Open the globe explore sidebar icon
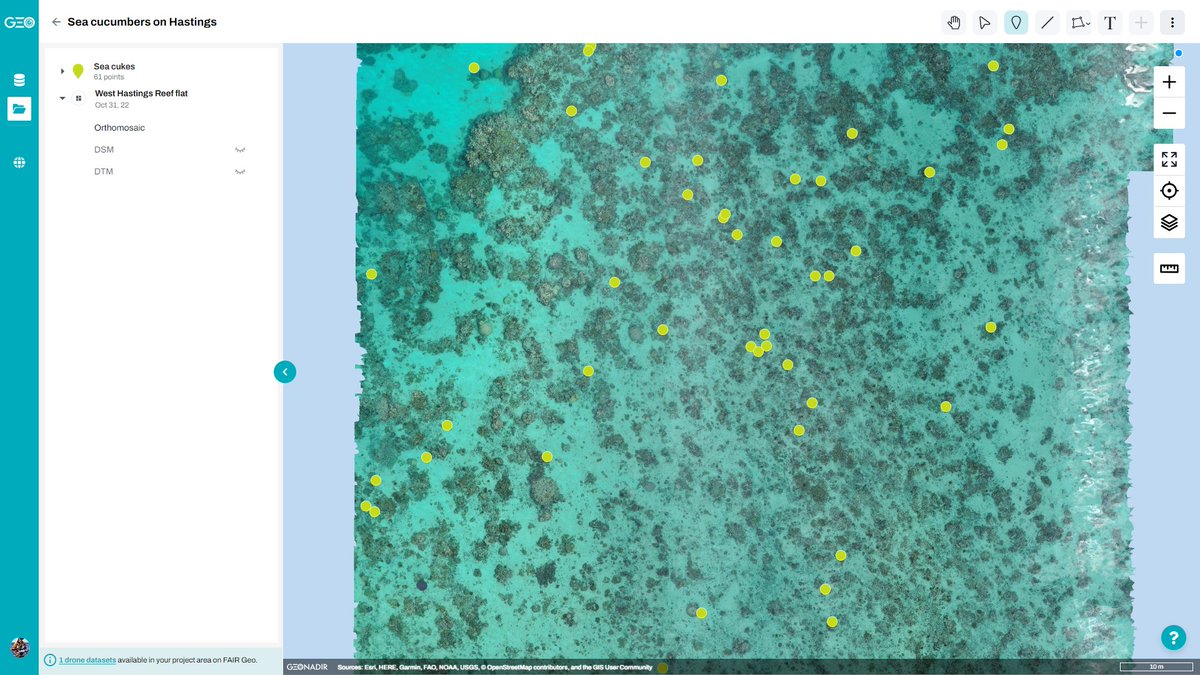 pos(19,162)
